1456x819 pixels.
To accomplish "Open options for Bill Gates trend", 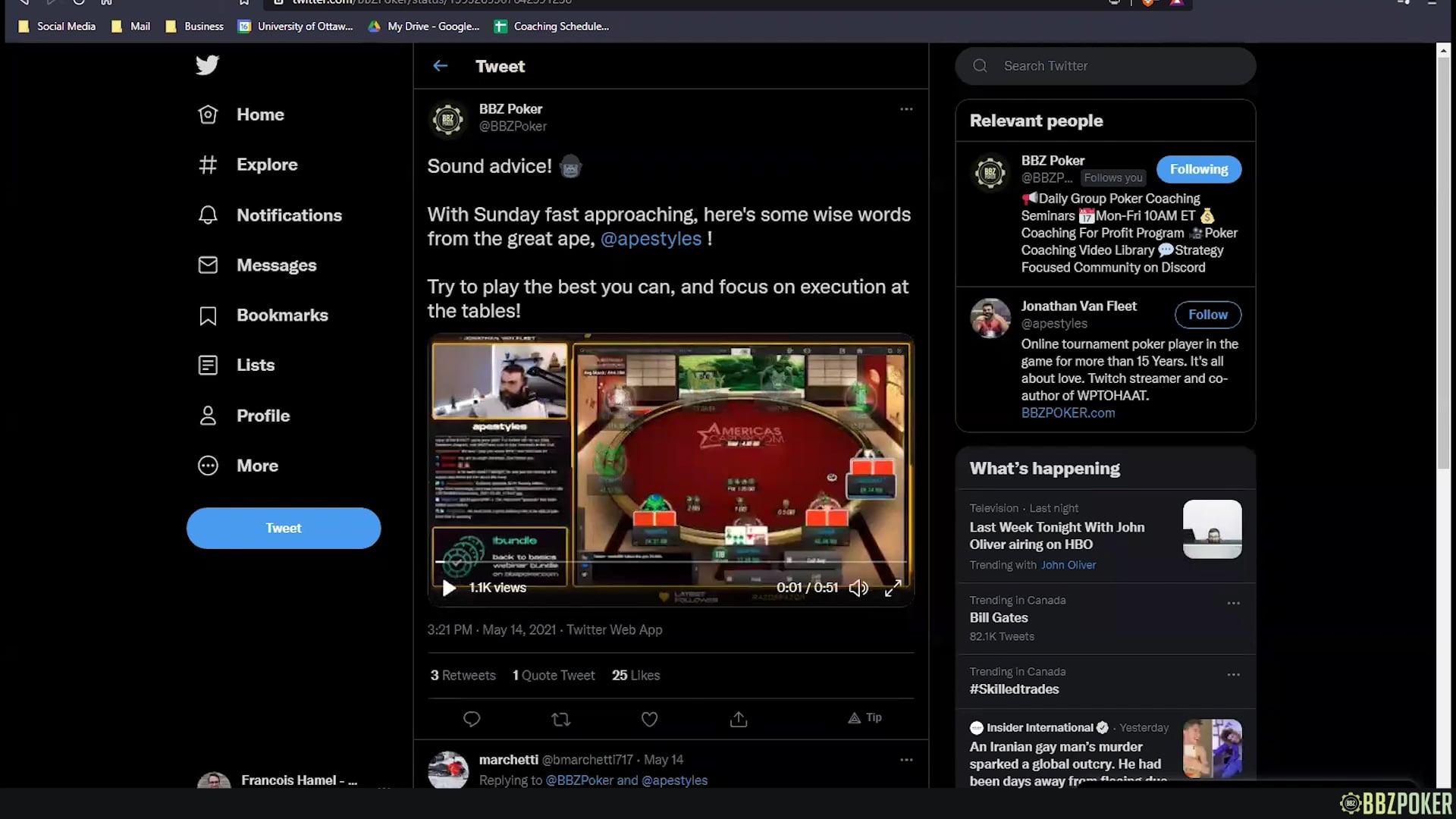I will (1233, 604).
